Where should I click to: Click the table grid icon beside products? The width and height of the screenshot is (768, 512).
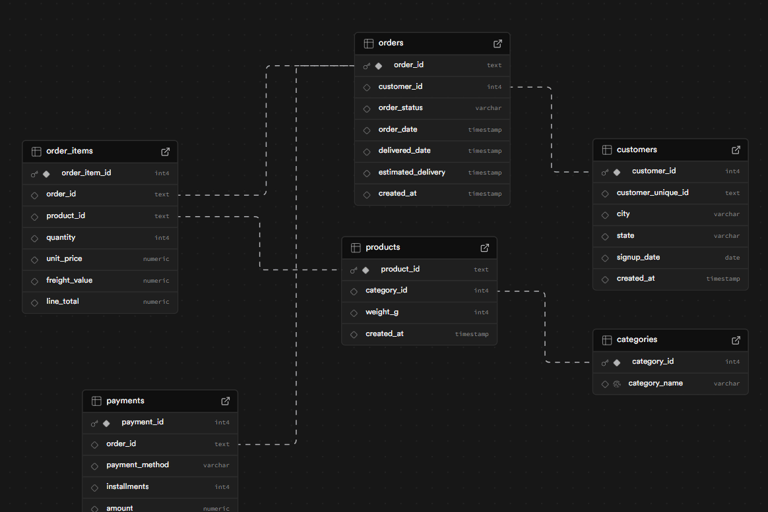click(356, 248)
